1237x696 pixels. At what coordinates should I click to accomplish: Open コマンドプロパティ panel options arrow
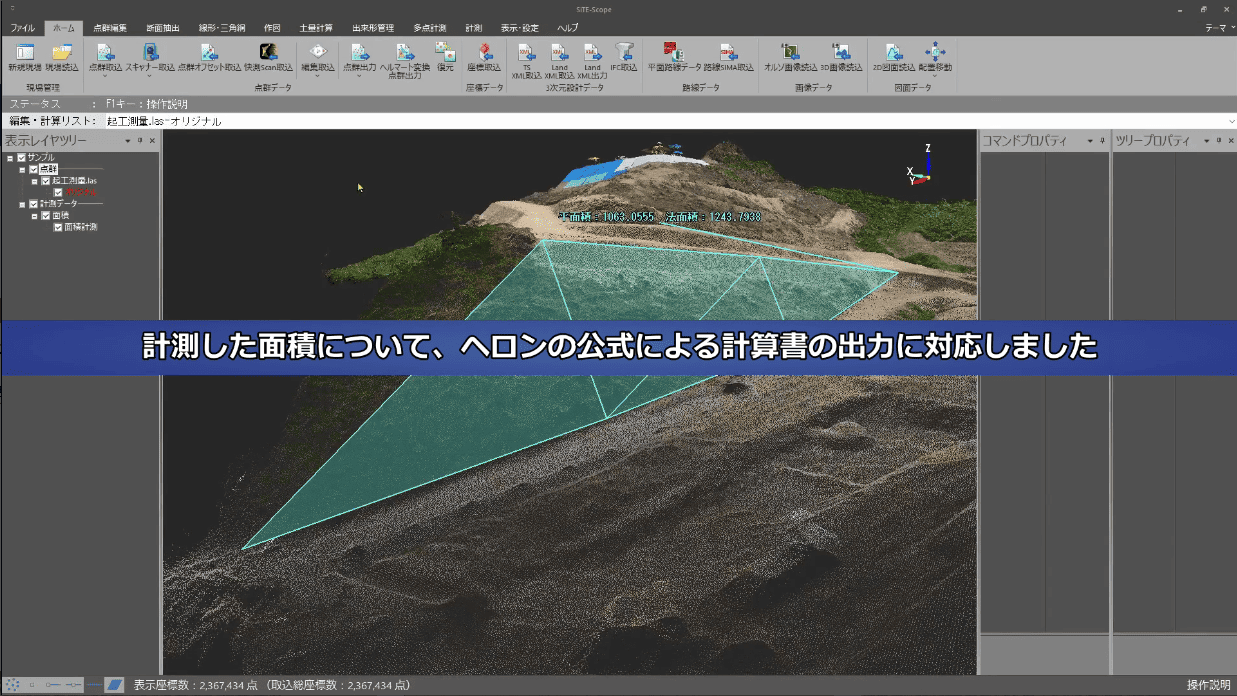point(1090,141)
